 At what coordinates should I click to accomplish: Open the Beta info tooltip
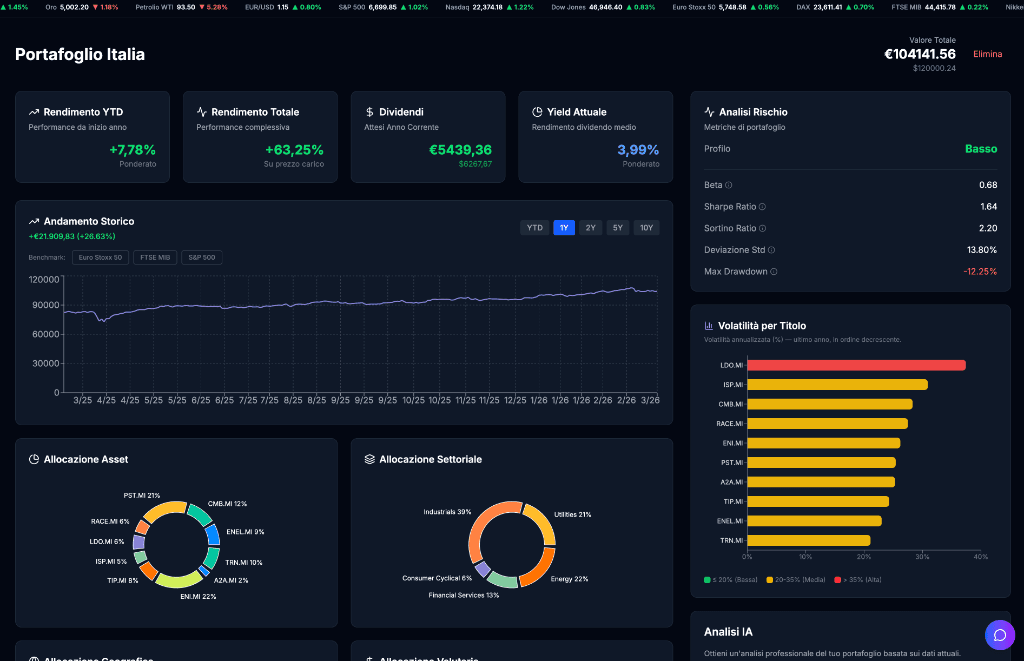click(x=728, y=185)
